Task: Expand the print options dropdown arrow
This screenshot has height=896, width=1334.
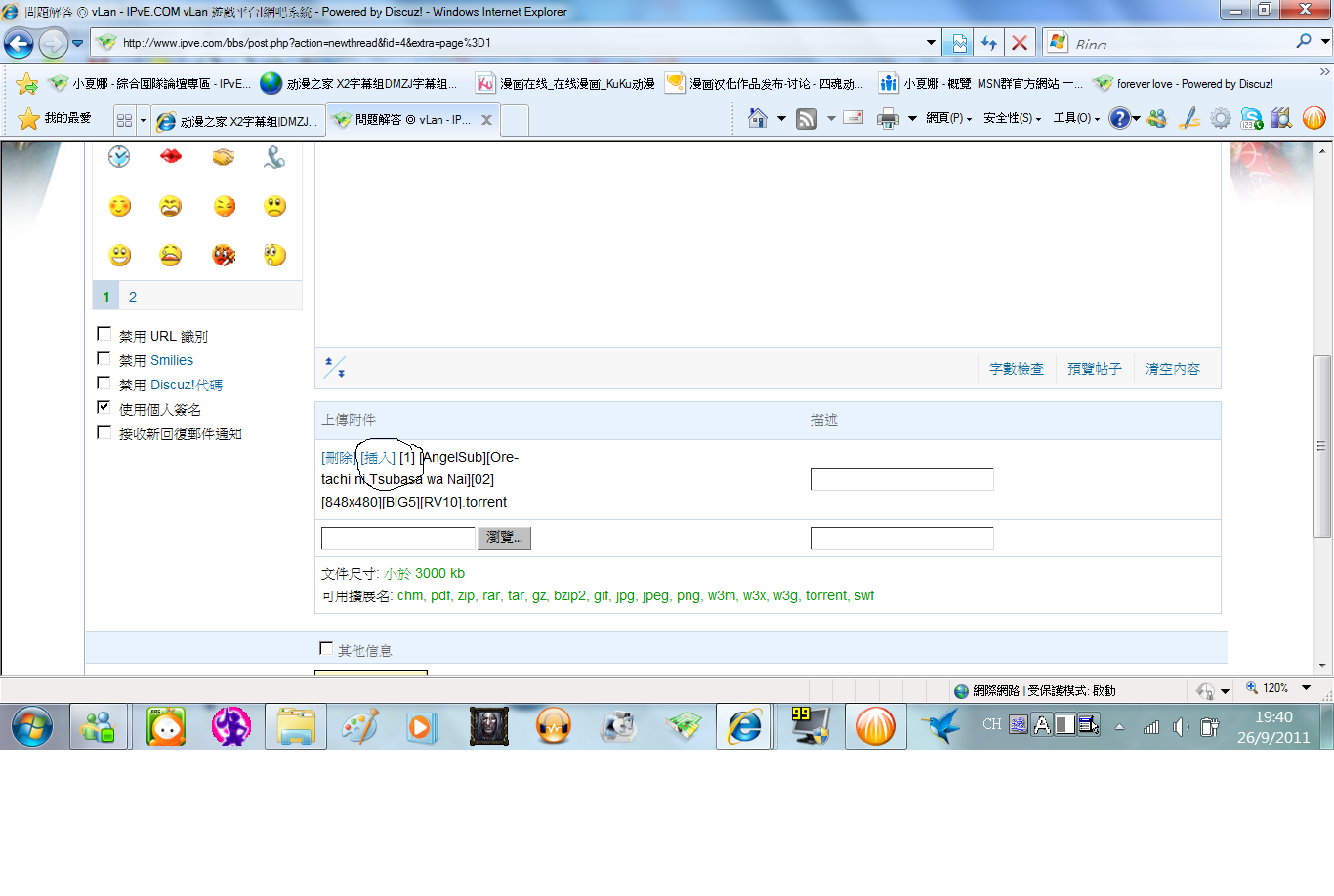Action: point(912,118)
